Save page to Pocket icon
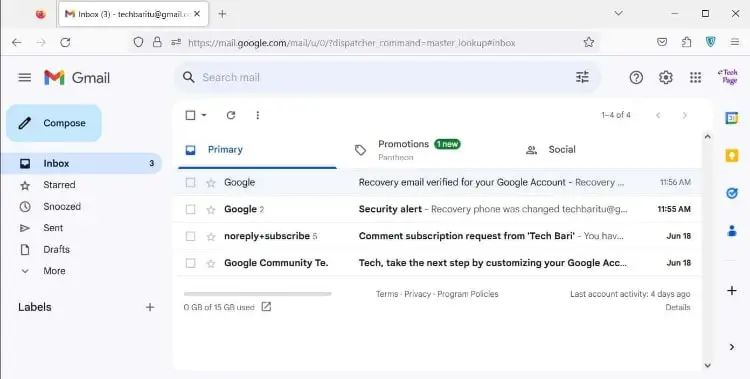Viewport: 750px width, 379px height. [662, 42]
